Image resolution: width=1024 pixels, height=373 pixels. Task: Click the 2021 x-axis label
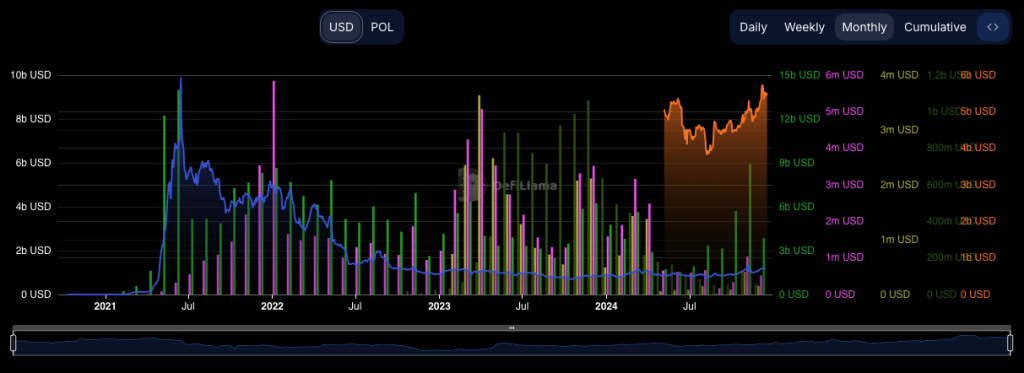104,305
